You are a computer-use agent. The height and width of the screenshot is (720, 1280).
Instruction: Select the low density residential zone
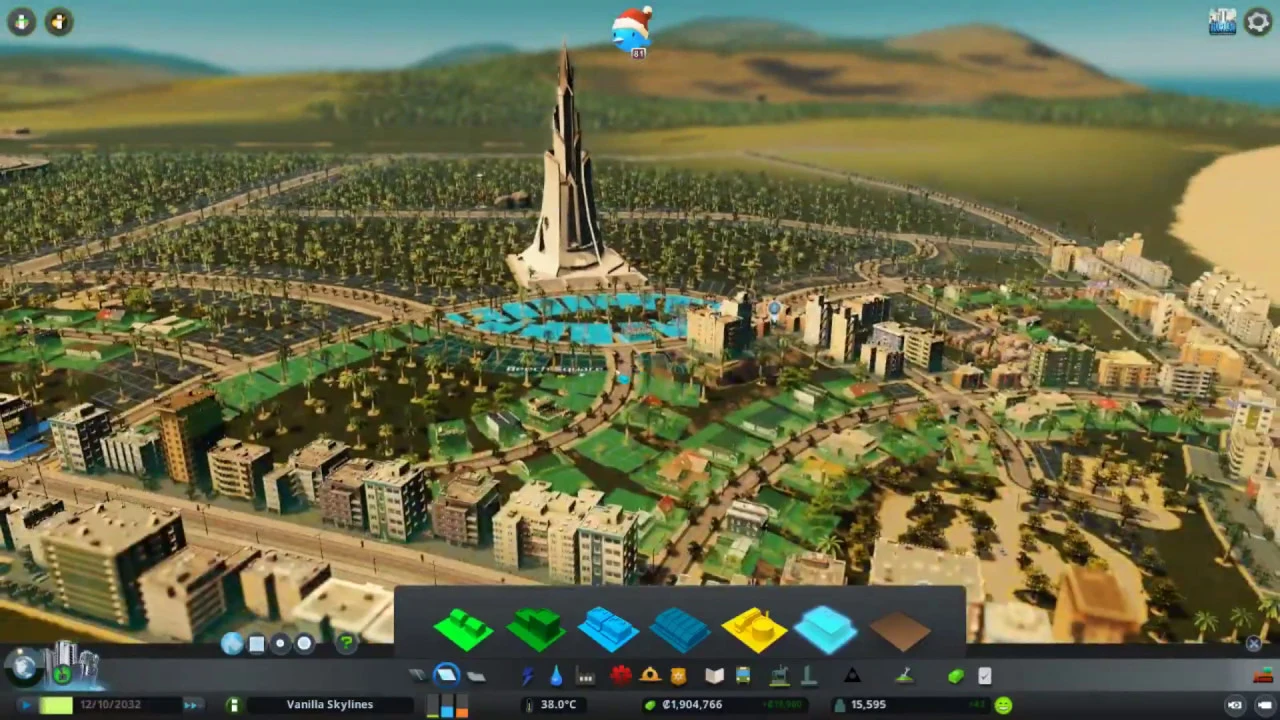coord(463,629)
